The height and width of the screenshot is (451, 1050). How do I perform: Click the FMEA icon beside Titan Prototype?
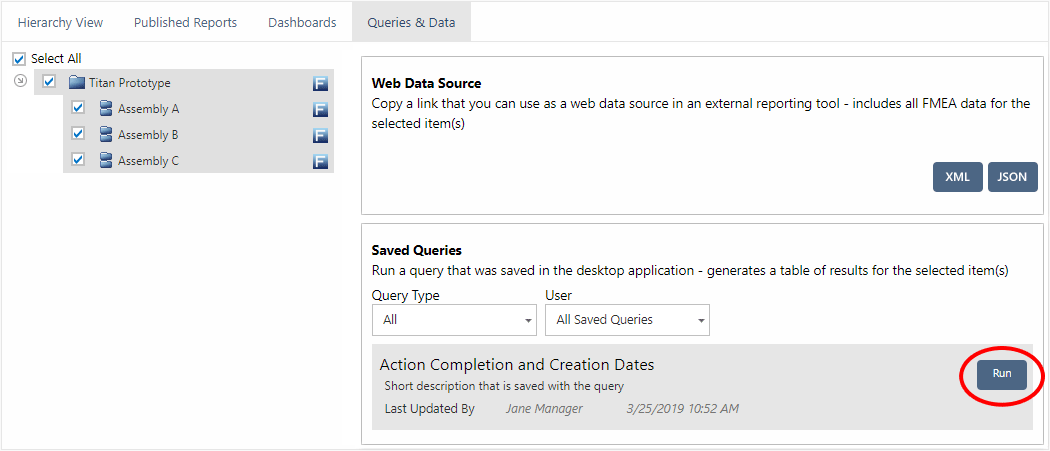pyautogui.click(x=320, y=84)
